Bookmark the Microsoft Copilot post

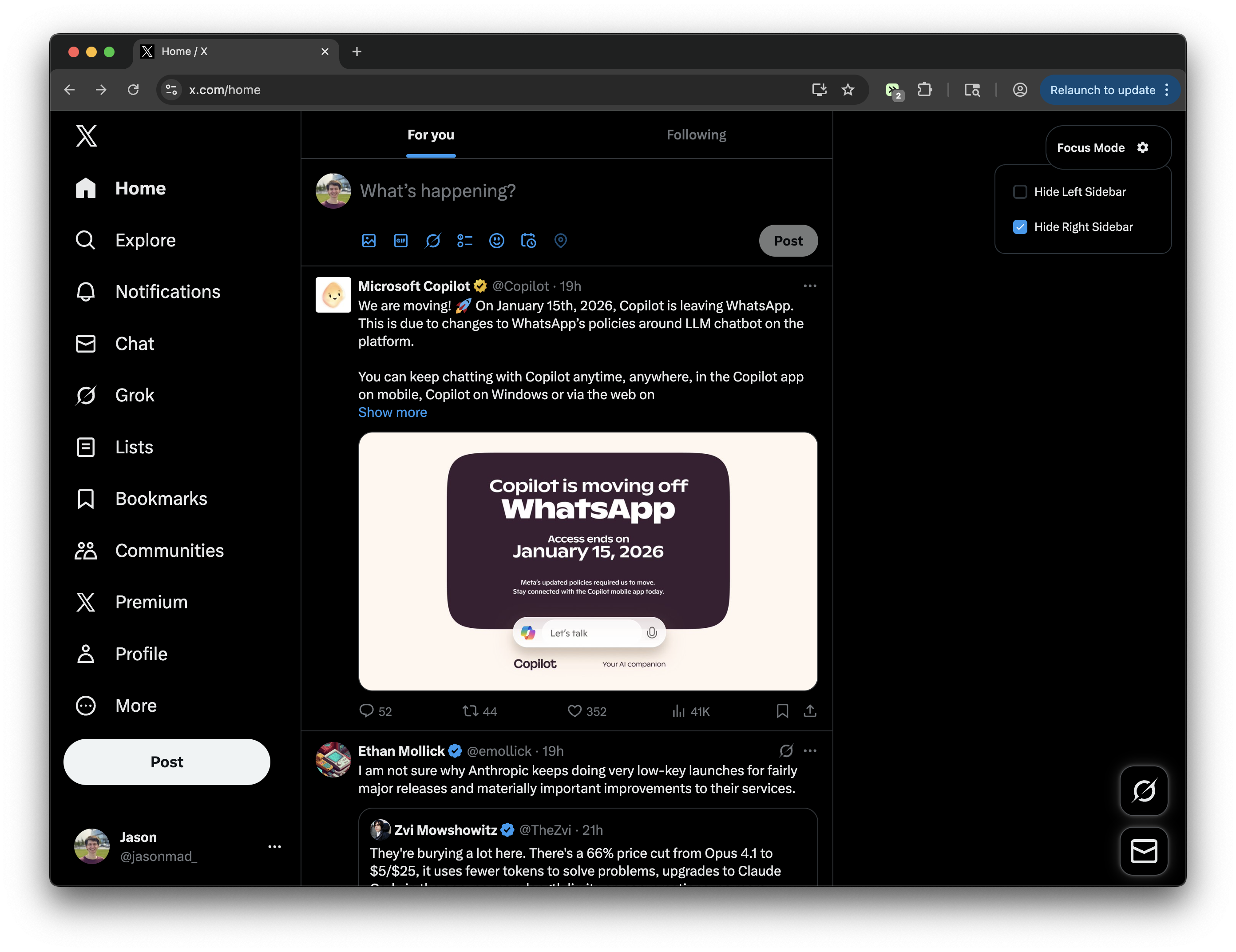coord(782,711)
